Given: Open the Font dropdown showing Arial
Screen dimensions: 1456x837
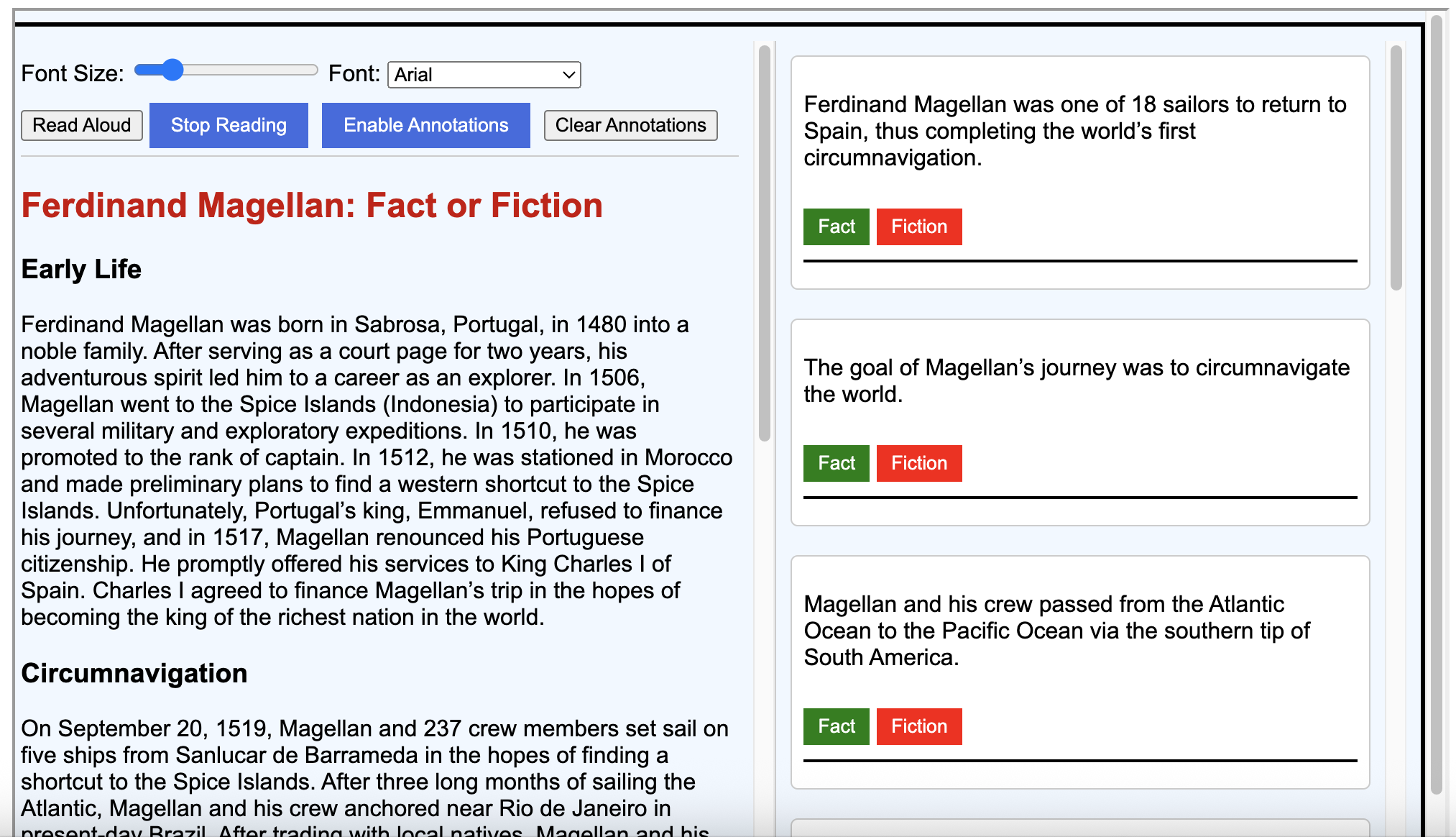Looking at the screenshot, I should (484, 75).
